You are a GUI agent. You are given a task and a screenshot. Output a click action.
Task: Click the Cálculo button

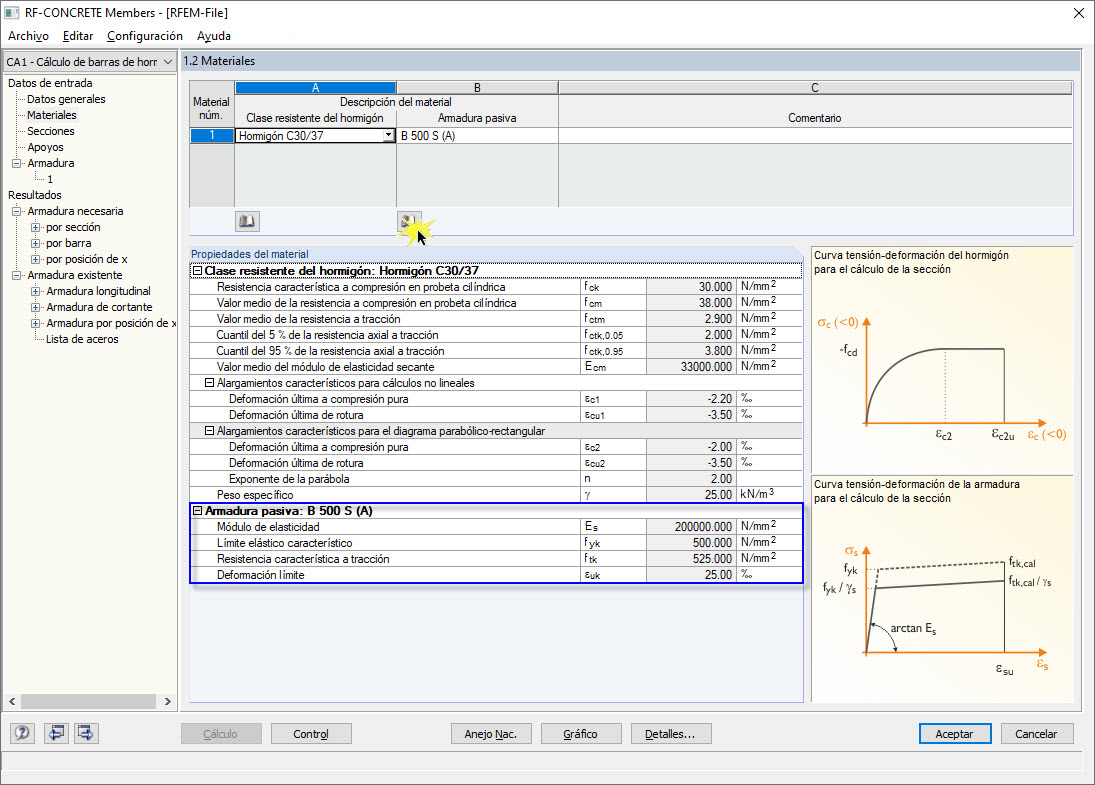pos(221,733)
